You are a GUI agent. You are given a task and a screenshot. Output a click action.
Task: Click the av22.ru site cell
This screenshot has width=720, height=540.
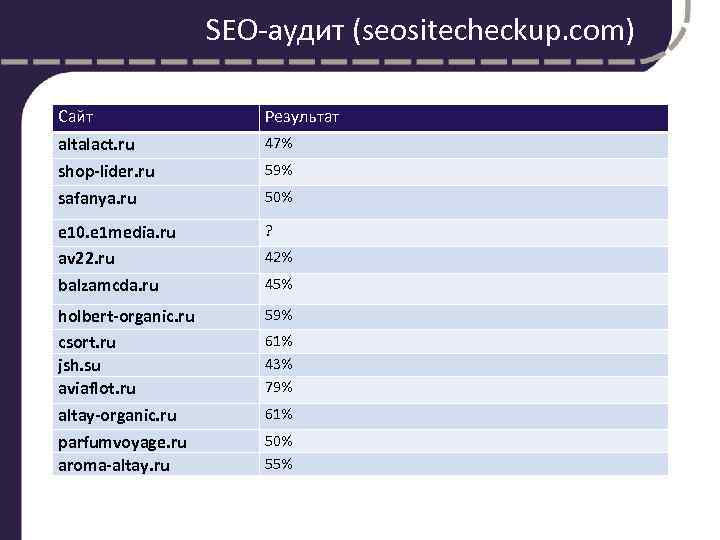click(86, 258)
